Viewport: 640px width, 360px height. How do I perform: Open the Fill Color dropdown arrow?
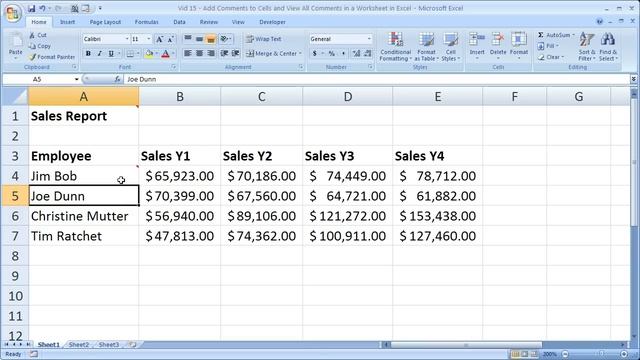156,53
